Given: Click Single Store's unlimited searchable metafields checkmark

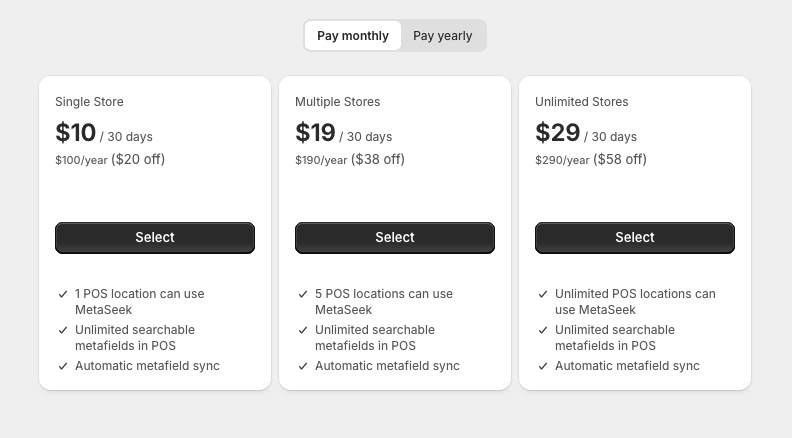Looking at the screenshot, I should 63,330.
